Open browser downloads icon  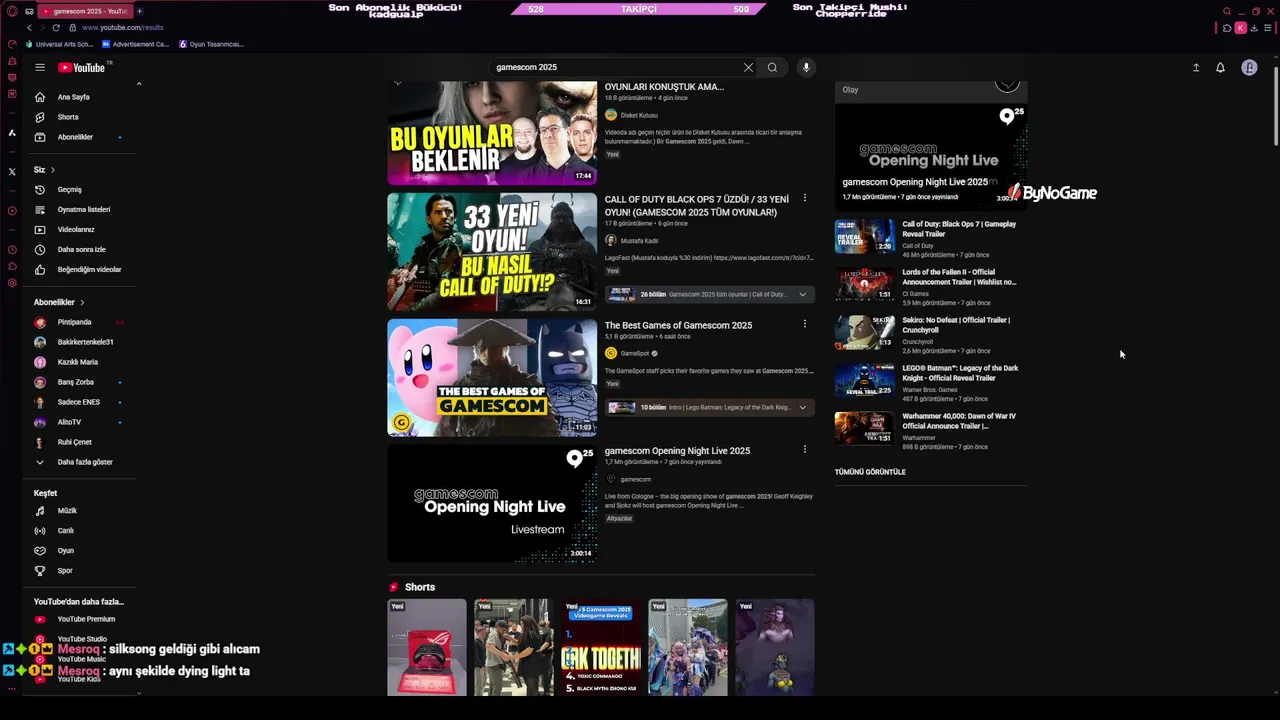coord(1255,28)
